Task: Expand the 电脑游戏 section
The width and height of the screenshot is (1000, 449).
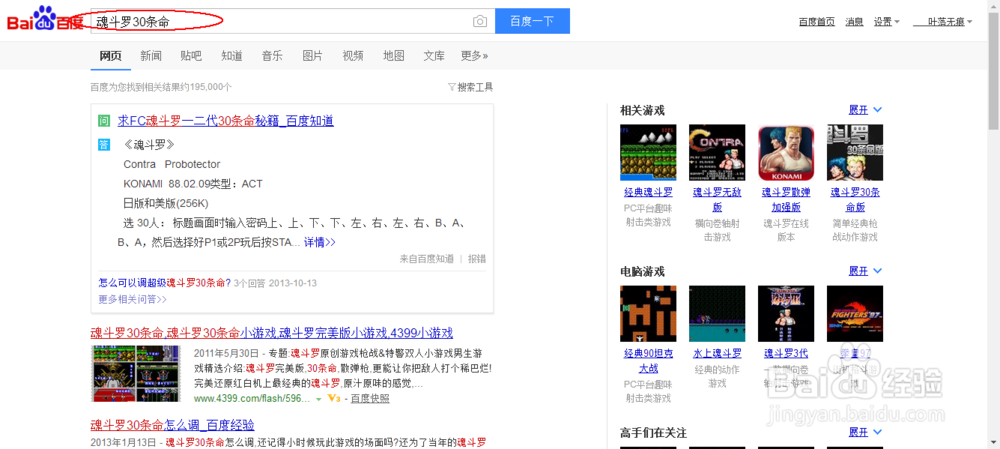Action: (x=865, y=271)
